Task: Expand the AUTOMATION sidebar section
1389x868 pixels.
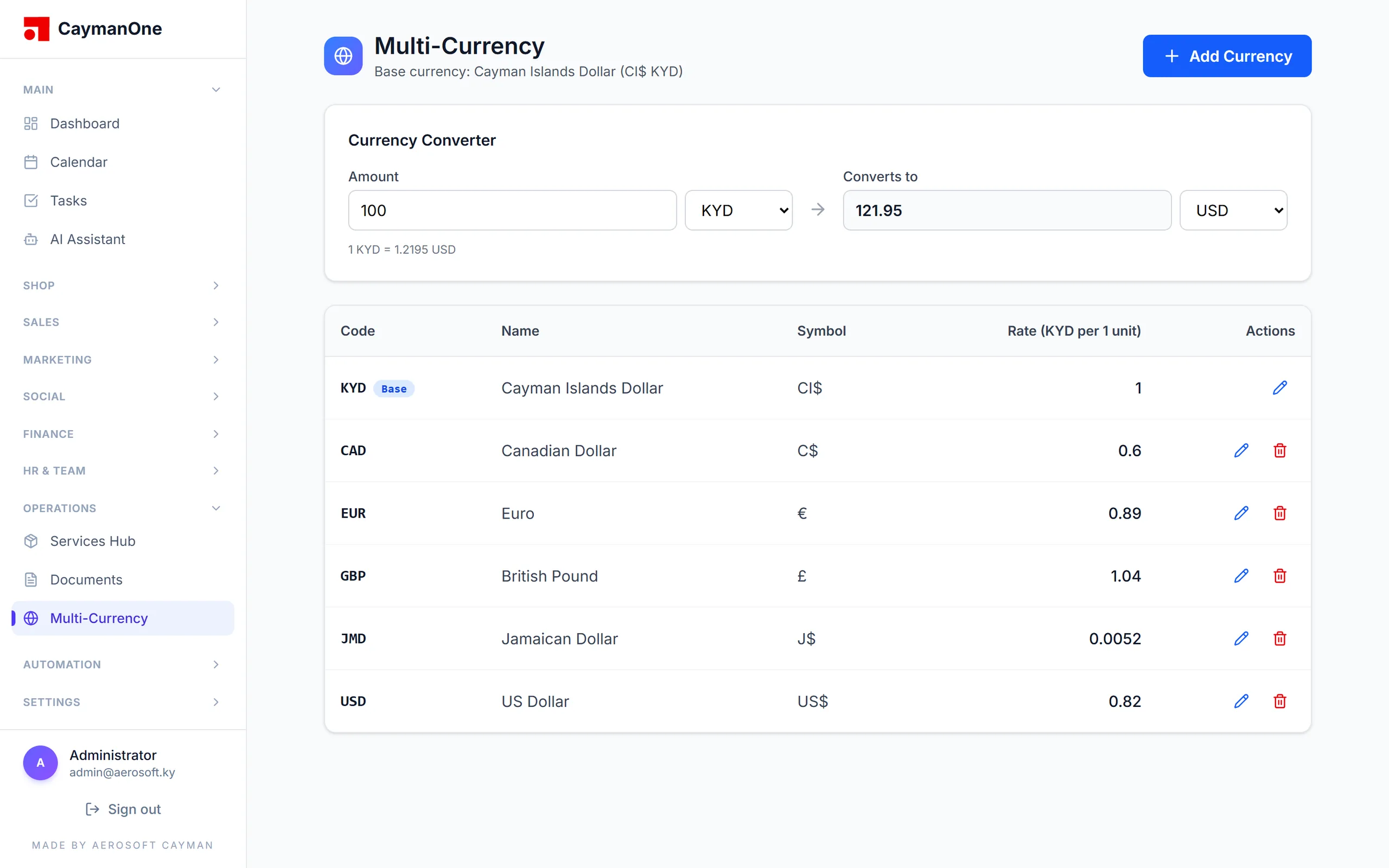Action: [x=122, y=664]
